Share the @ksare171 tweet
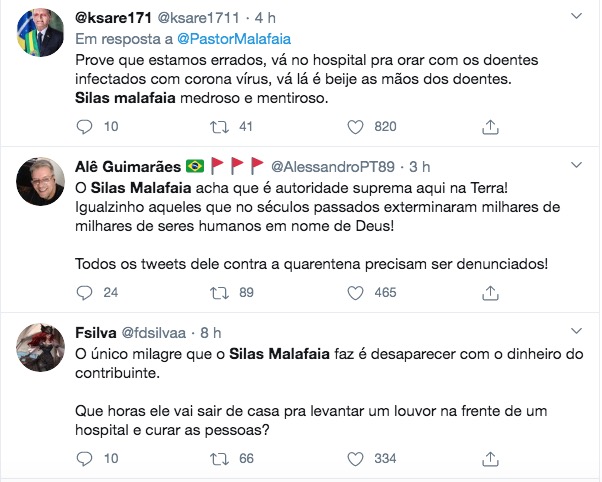 490,126
